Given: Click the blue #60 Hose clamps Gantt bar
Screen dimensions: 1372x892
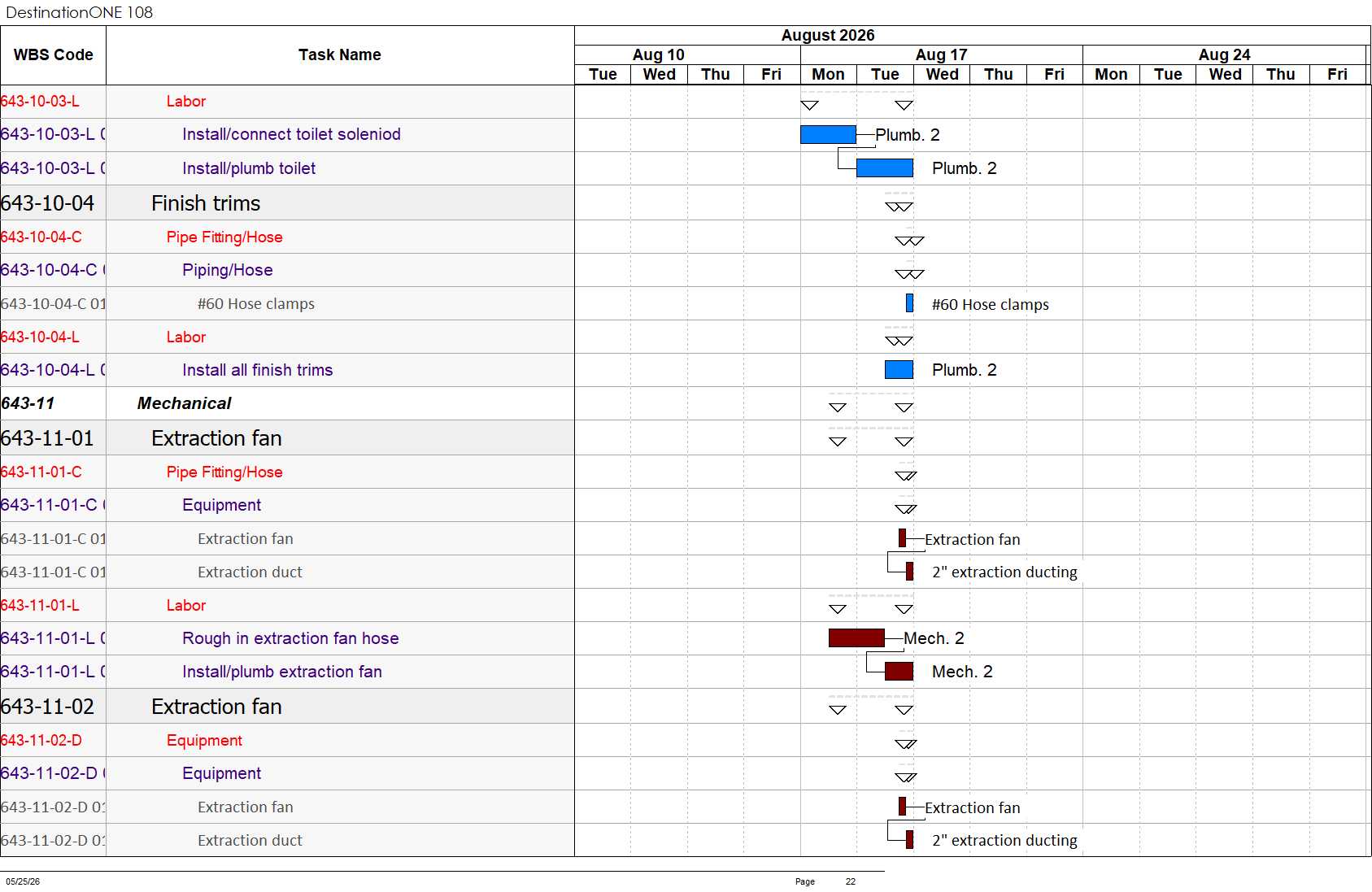Looking at the screenshot, I should click(909, 303).
